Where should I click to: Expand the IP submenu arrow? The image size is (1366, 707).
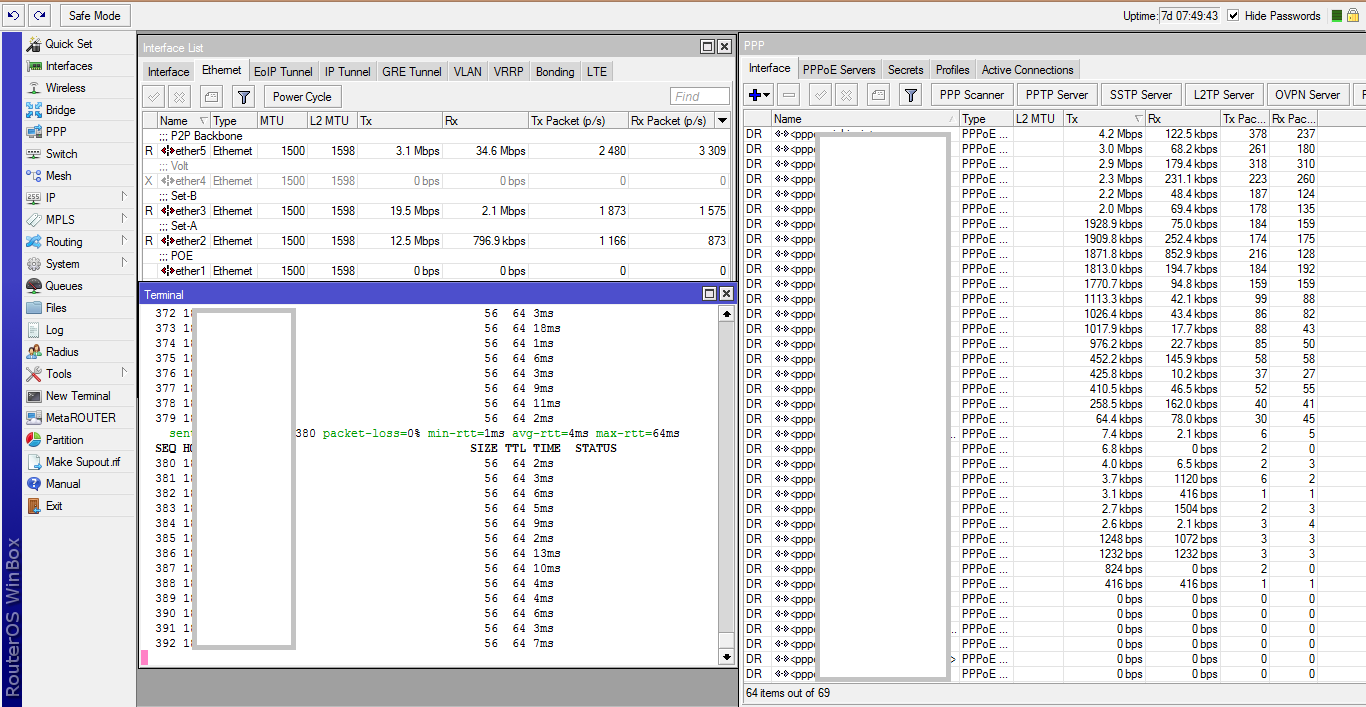tap(124, 197)
